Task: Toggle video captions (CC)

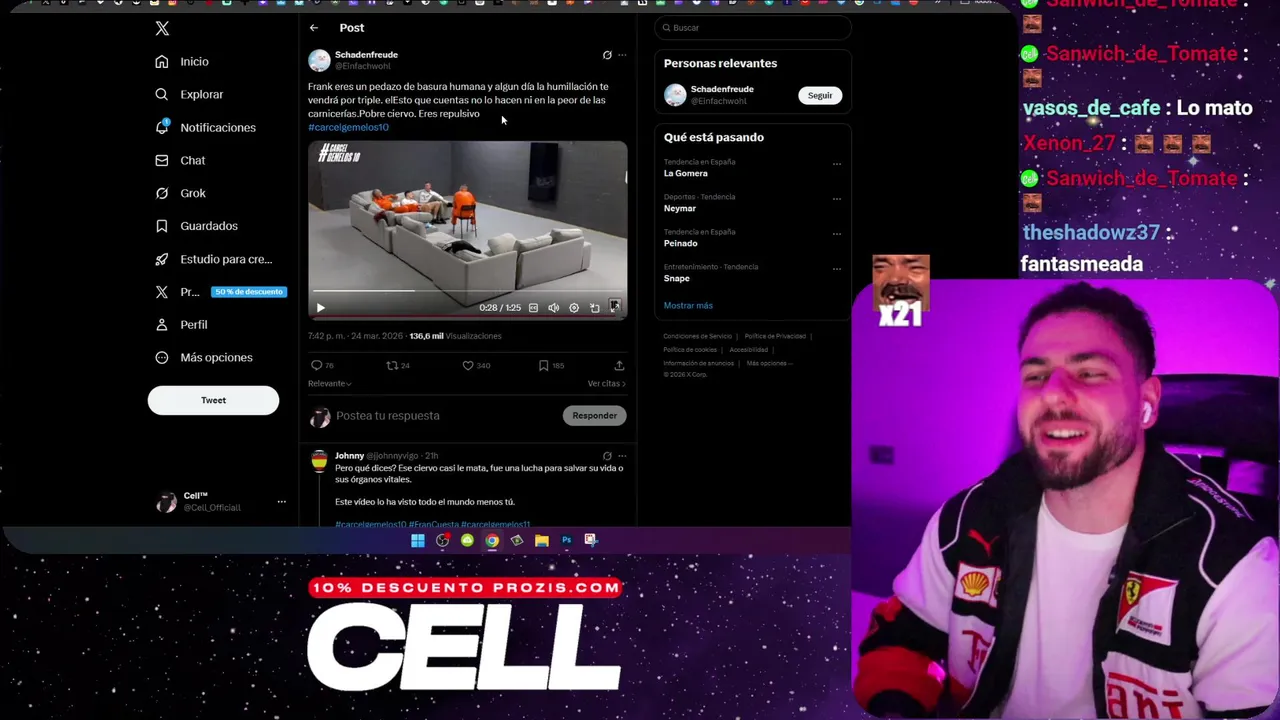Action: (x=533, y=308)
